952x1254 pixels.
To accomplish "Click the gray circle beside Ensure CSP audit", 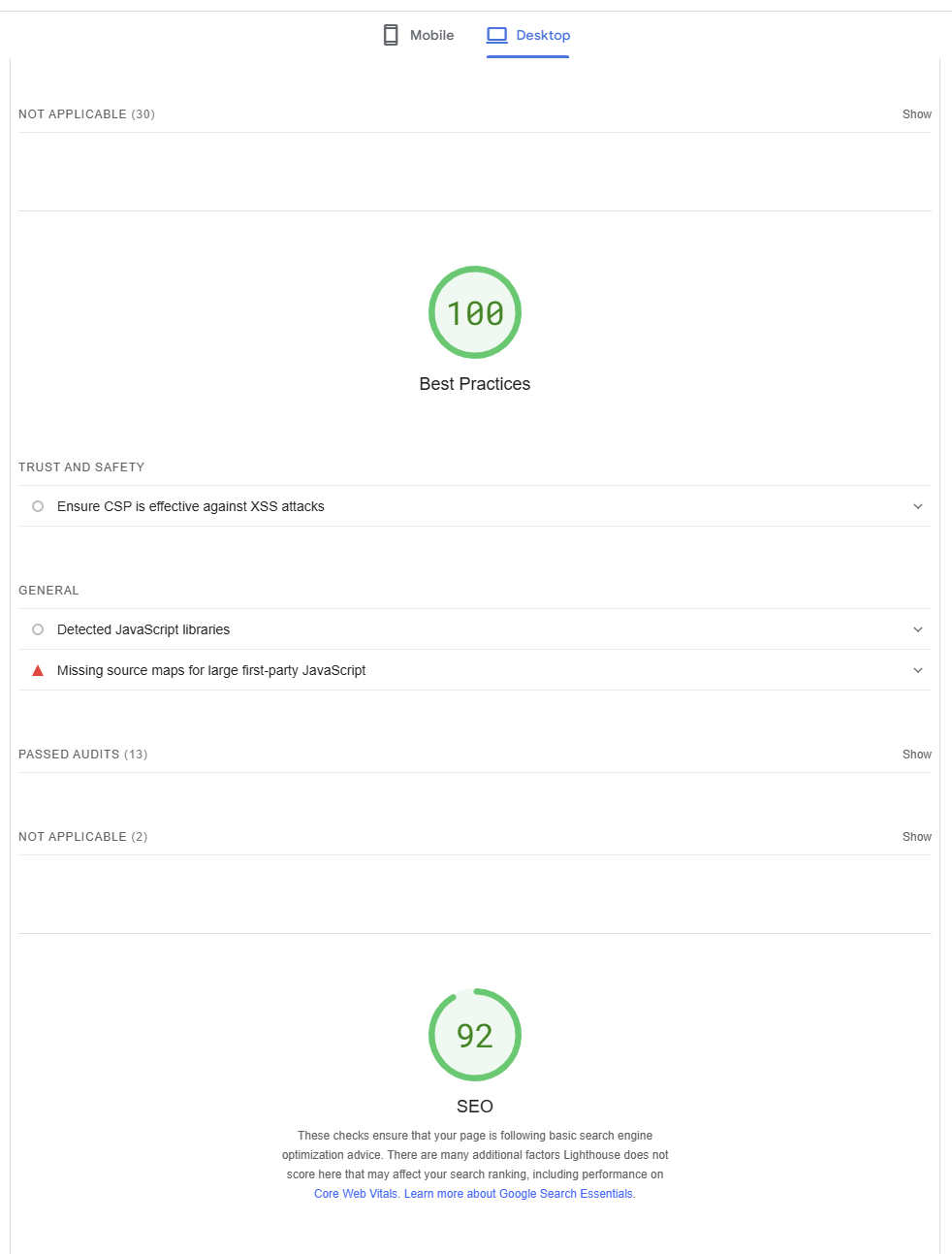I will pos(38,506).
